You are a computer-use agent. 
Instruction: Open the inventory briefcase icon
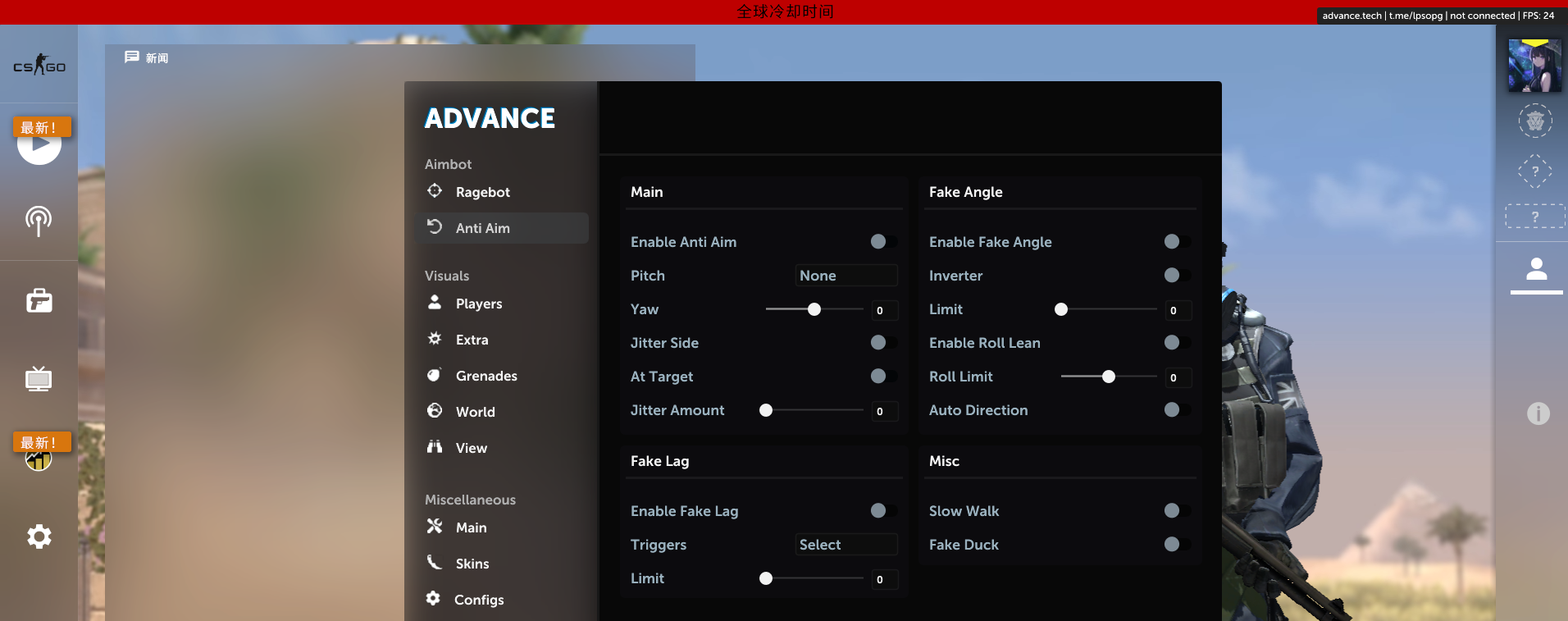pos(39,301)
